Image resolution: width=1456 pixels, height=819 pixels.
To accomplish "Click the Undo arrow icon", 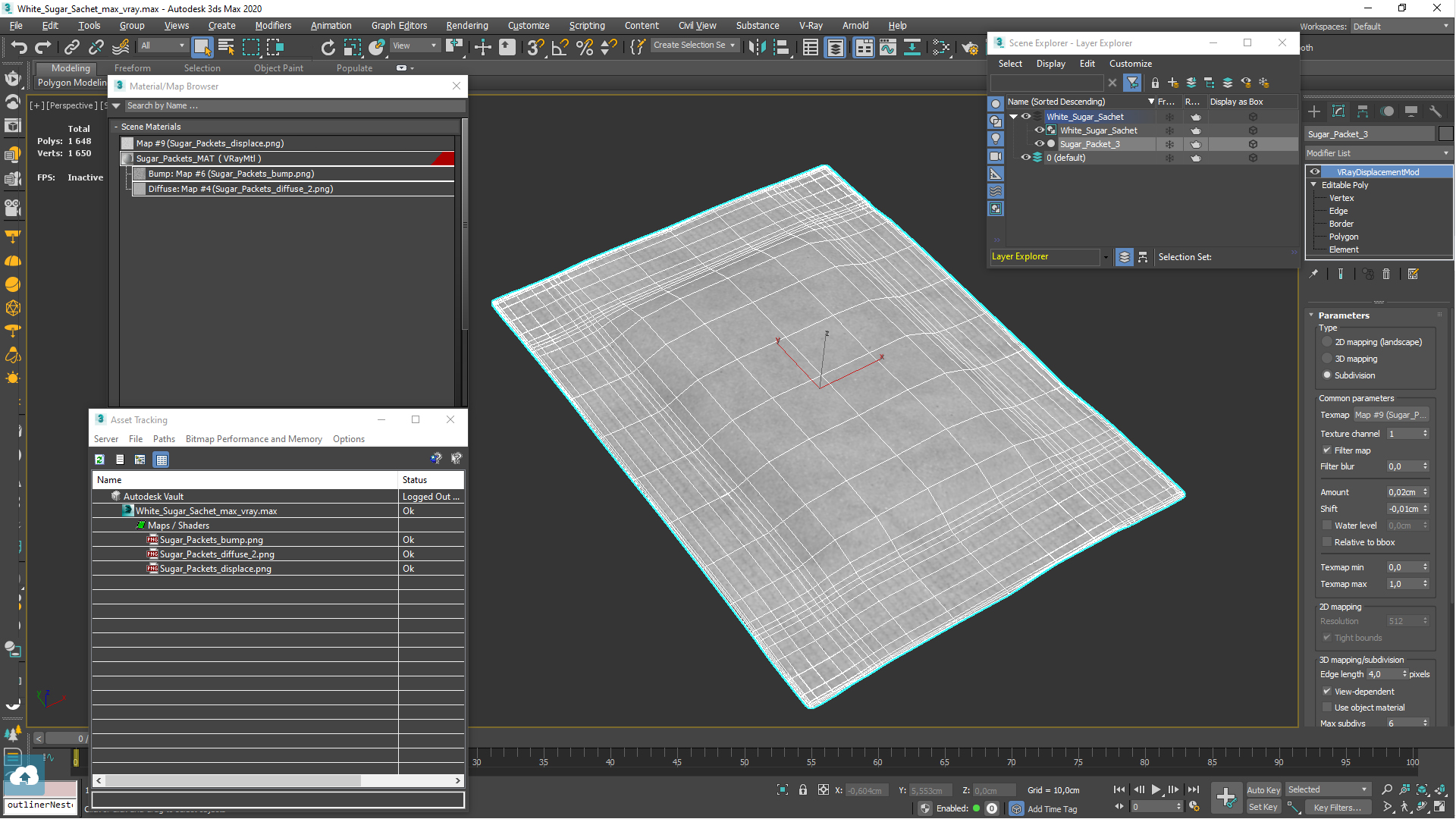I will pyautogui.click(x=18, y=47).
